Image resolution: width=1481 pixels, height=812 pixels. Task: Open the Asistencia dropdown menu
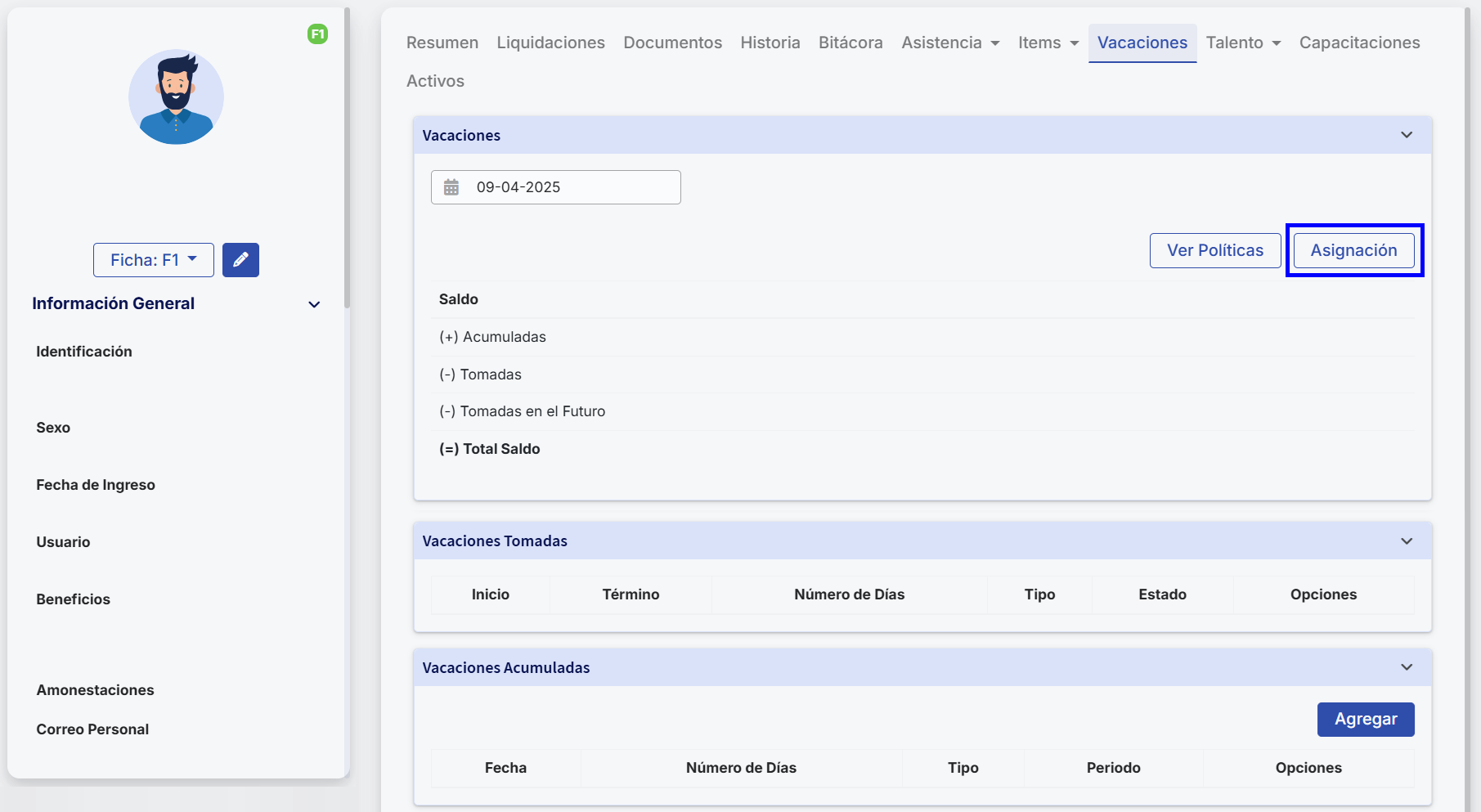(x=949, y=43)
